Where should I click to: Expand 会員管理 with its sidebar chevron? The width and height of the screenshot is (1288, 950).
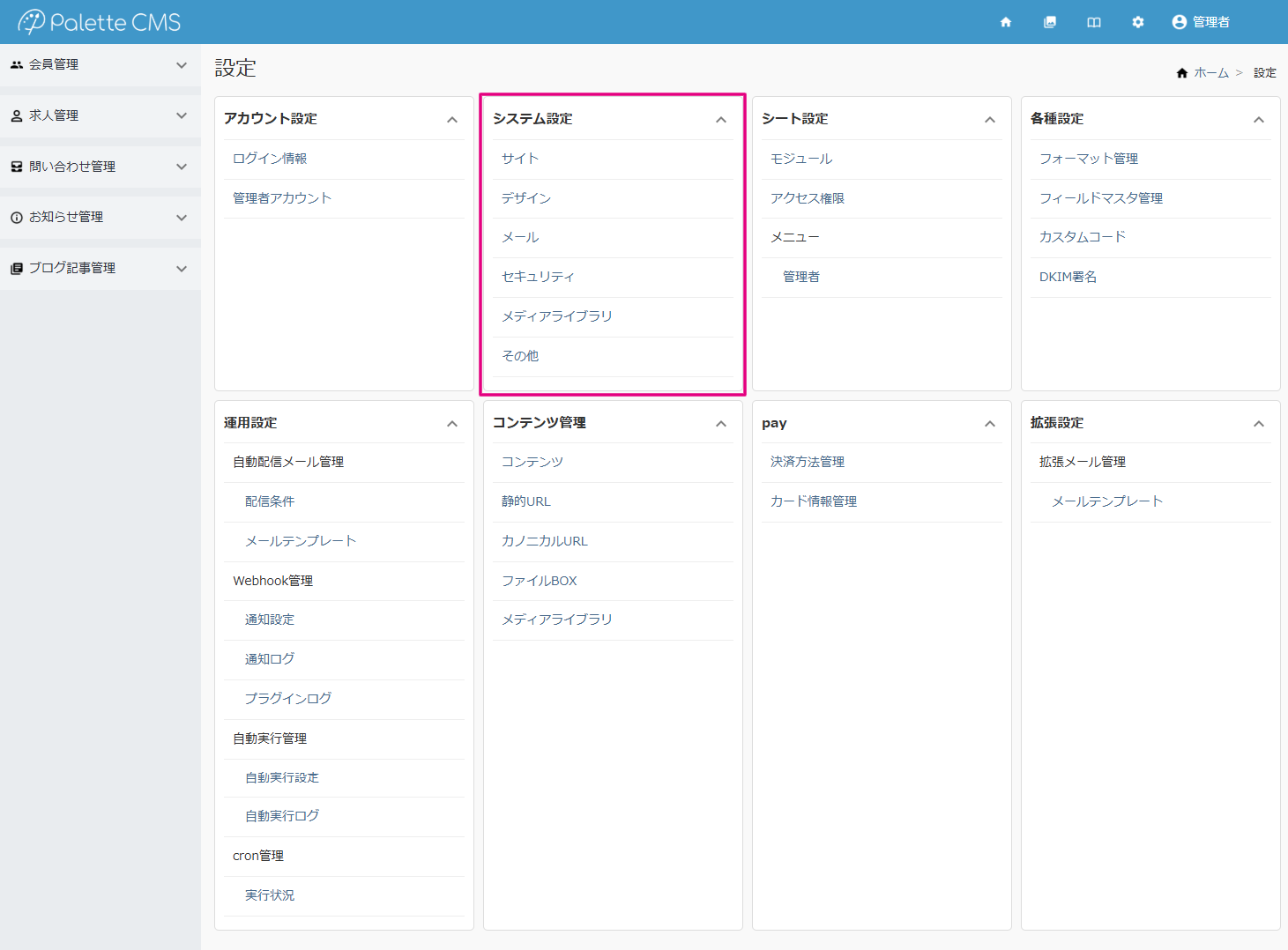[182, 65]
